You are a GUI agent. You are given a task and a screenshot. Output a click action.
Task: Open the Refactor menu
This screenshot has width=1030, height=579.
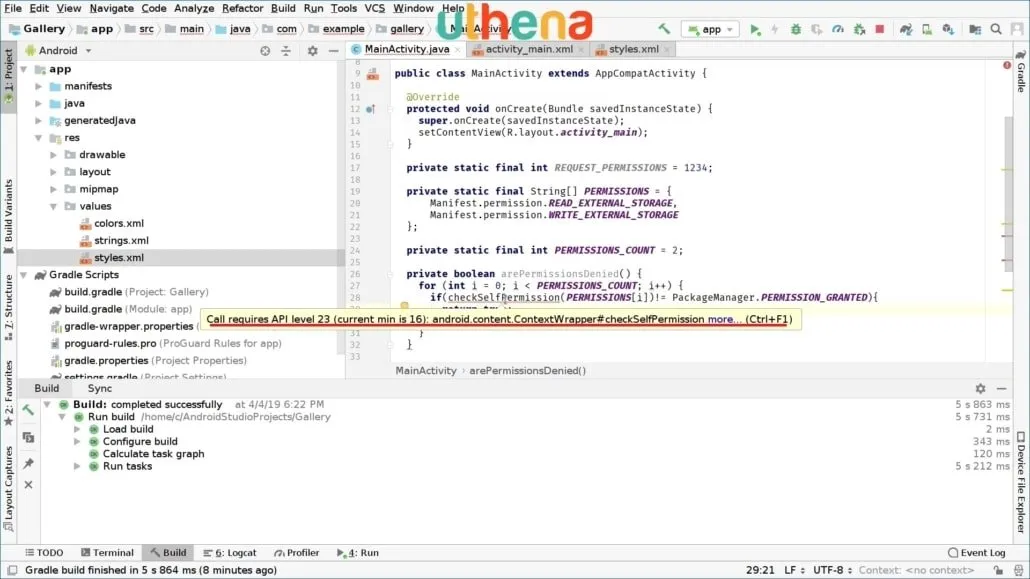[242, 9]
